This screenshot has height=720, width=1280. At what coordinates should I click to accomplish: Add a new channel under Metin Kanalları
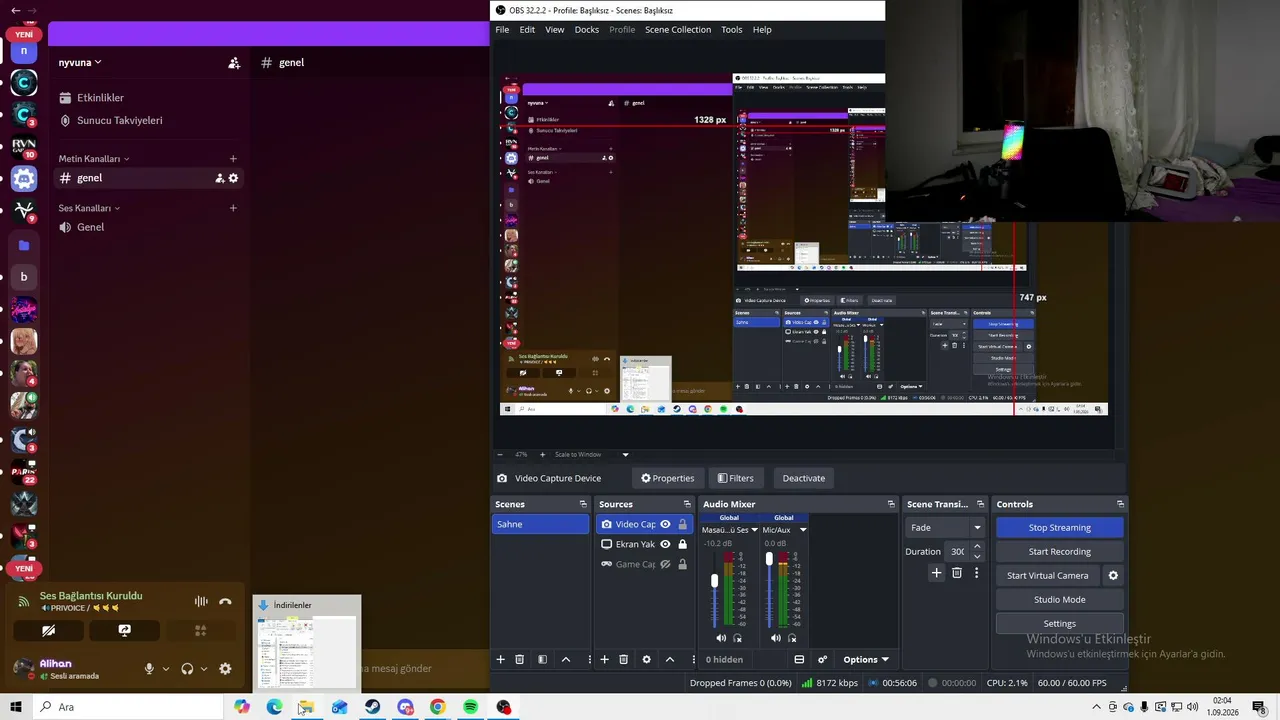233,158
